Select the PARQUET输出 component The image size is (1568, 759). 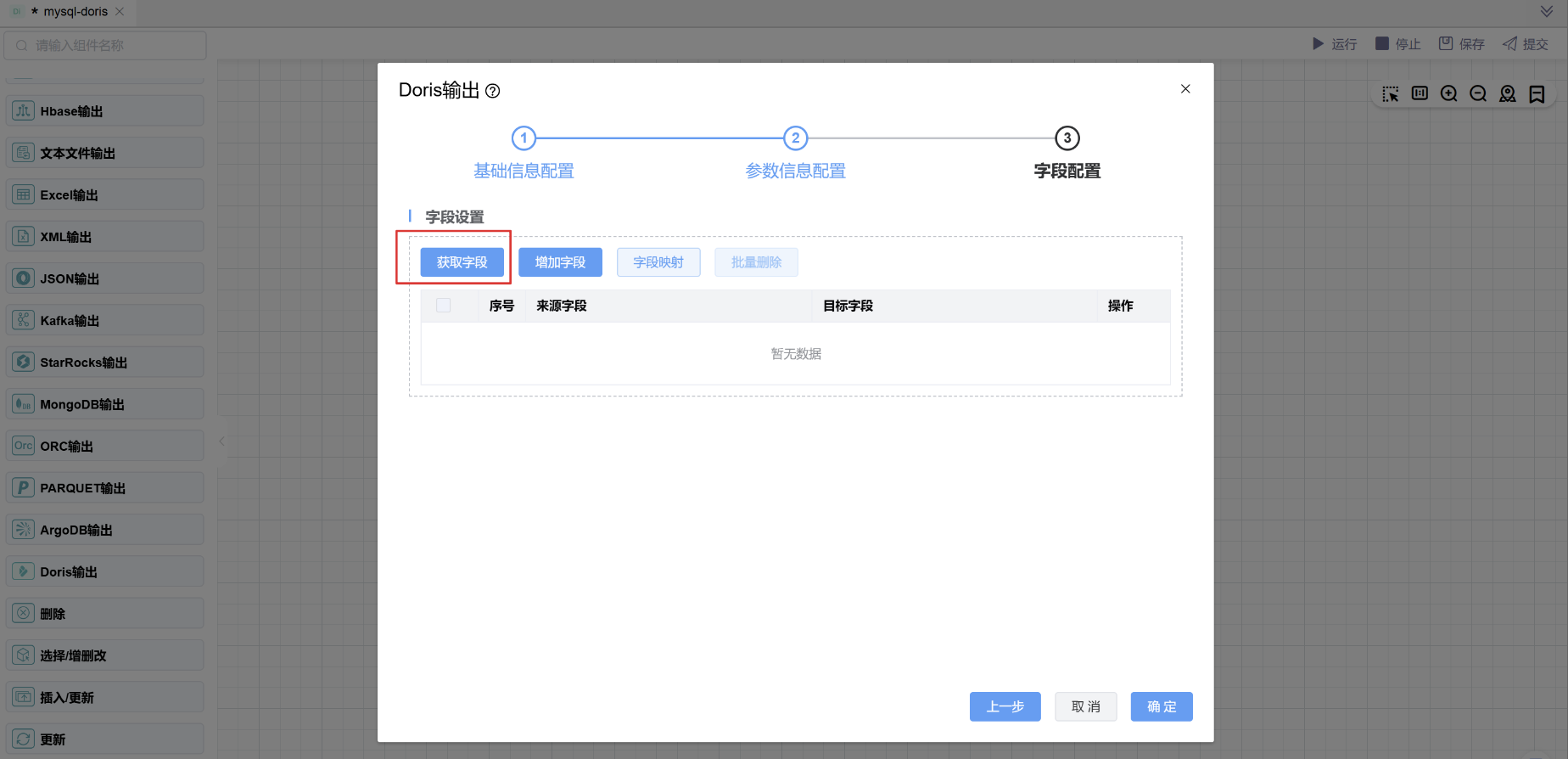pyautogui.click(x=105, y=488)
